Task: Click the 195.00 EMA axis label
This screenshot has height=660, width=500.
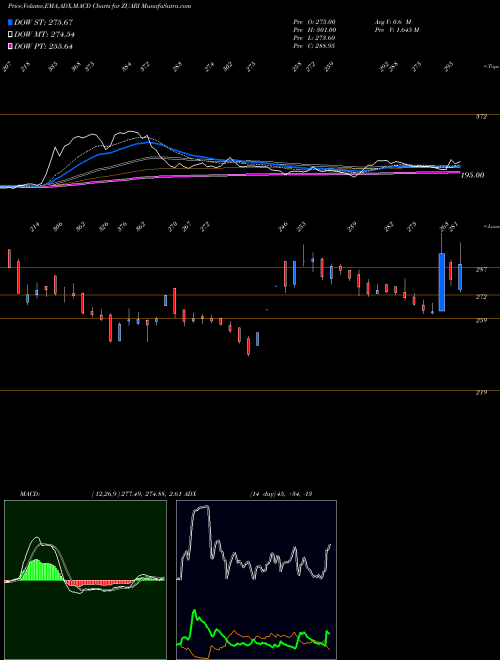Action: 472,175
